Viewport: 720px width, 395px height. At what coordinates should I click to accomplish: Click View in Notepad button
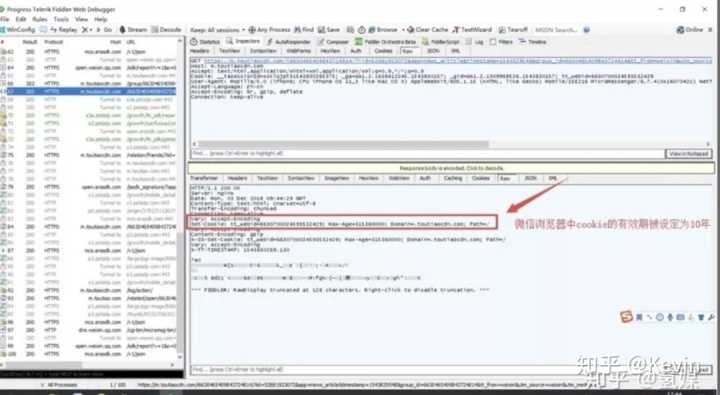689,154
